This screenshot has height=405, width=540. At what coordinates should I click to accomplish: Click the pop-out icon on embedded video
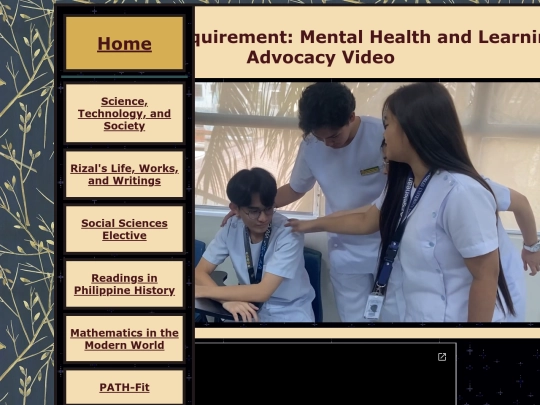point(442,357)
